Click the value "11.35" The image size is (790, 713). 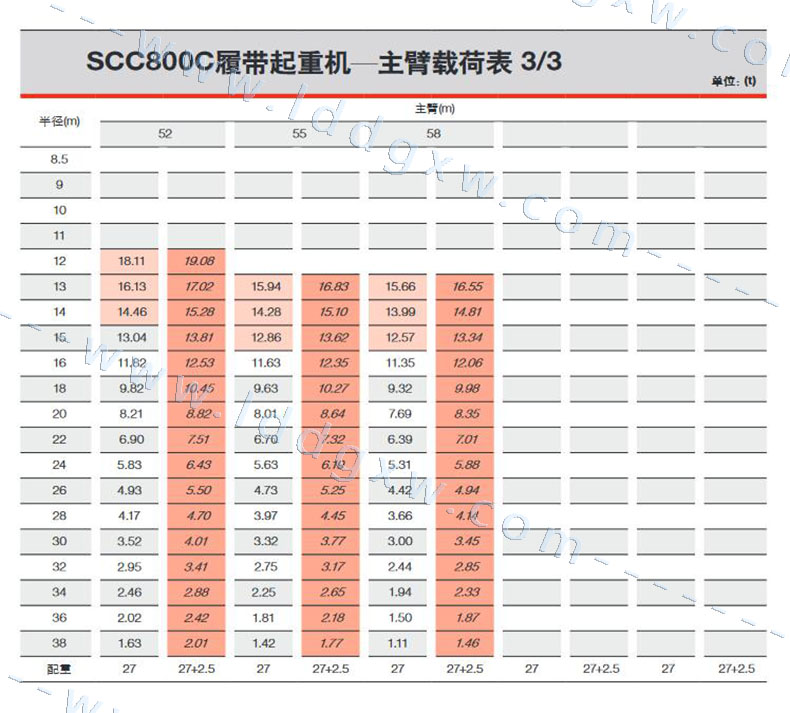400,363
